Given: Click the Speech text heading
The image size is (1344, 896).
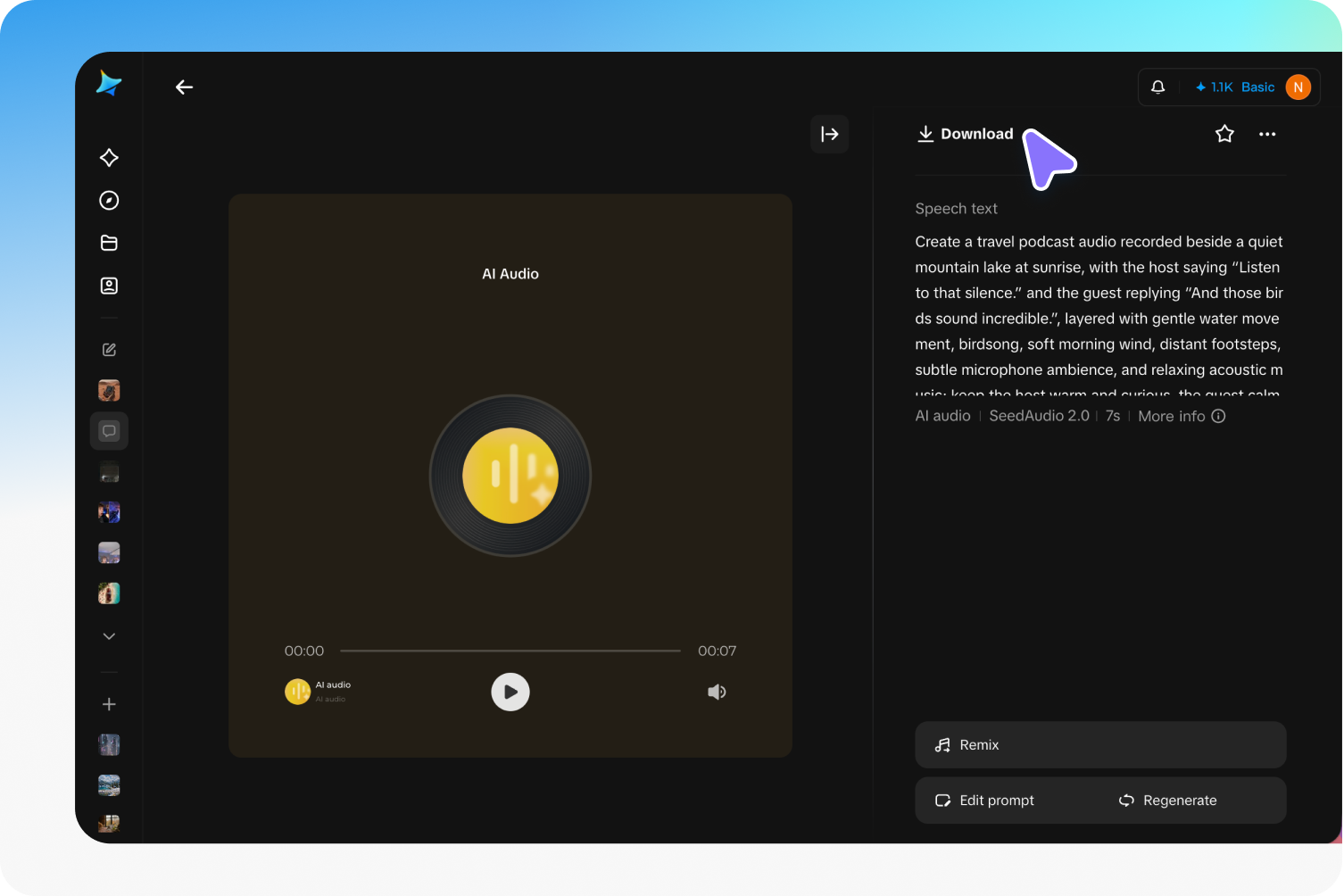Looking at the screenshot, I should click(956, 208).
